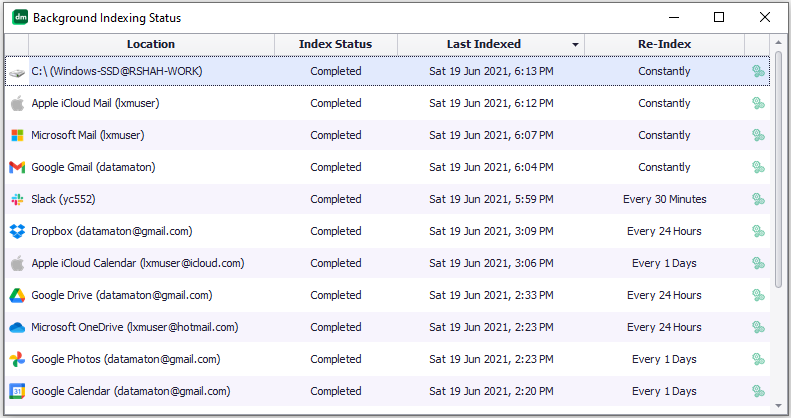Click the blank row-selector header corner cell
791x418 pixels.
17,44
